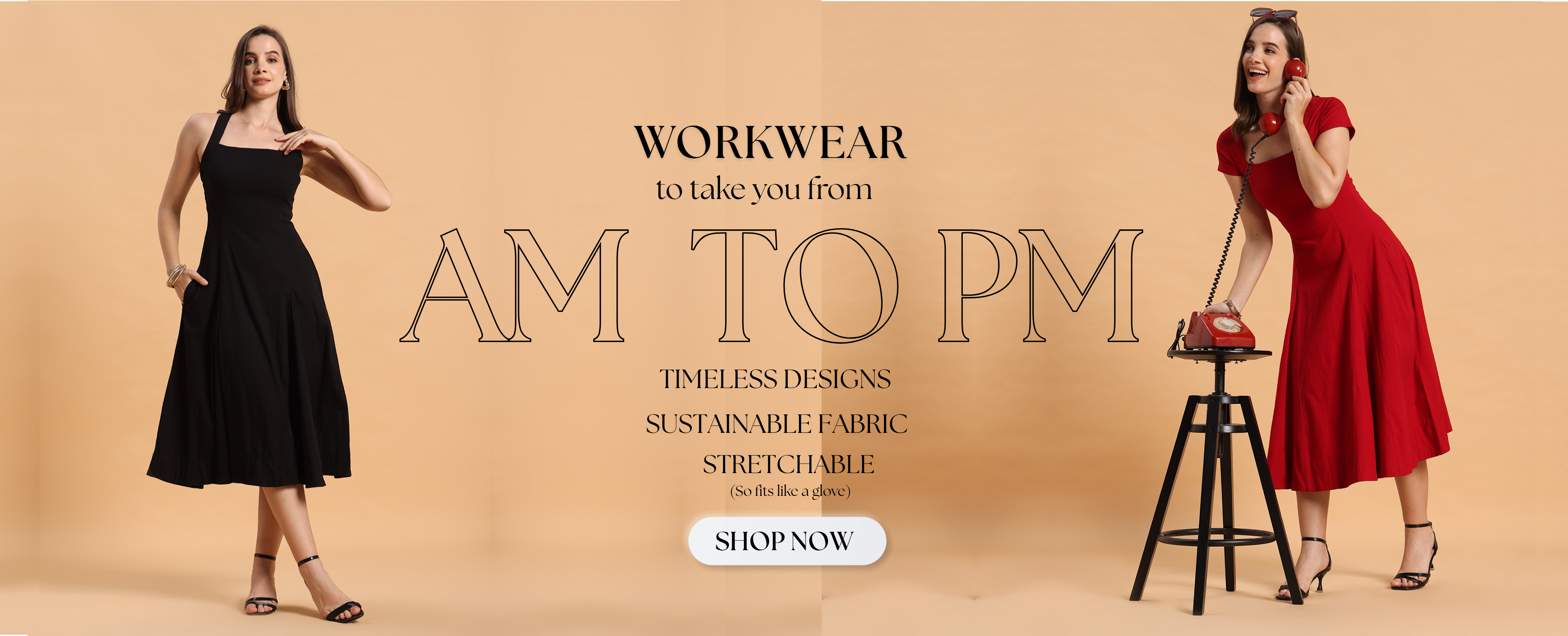Image resolution: width=1568 pixels, height=636 pixels.
Task: Click the gold bangles on left model's wrist
Action: pos(177,275)
